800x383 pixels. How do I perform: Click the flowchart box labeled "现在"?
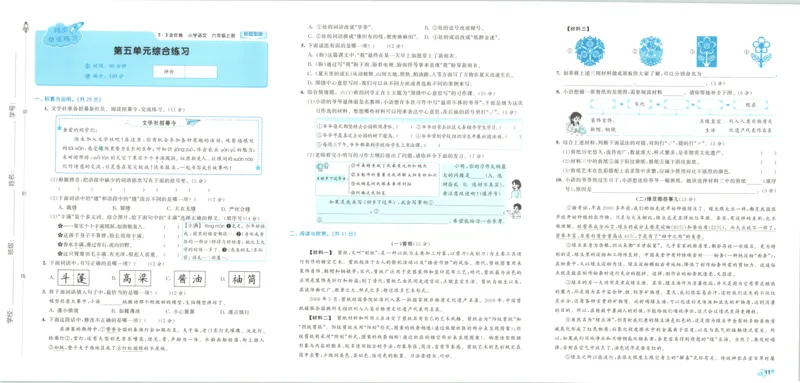click(751, 104)
